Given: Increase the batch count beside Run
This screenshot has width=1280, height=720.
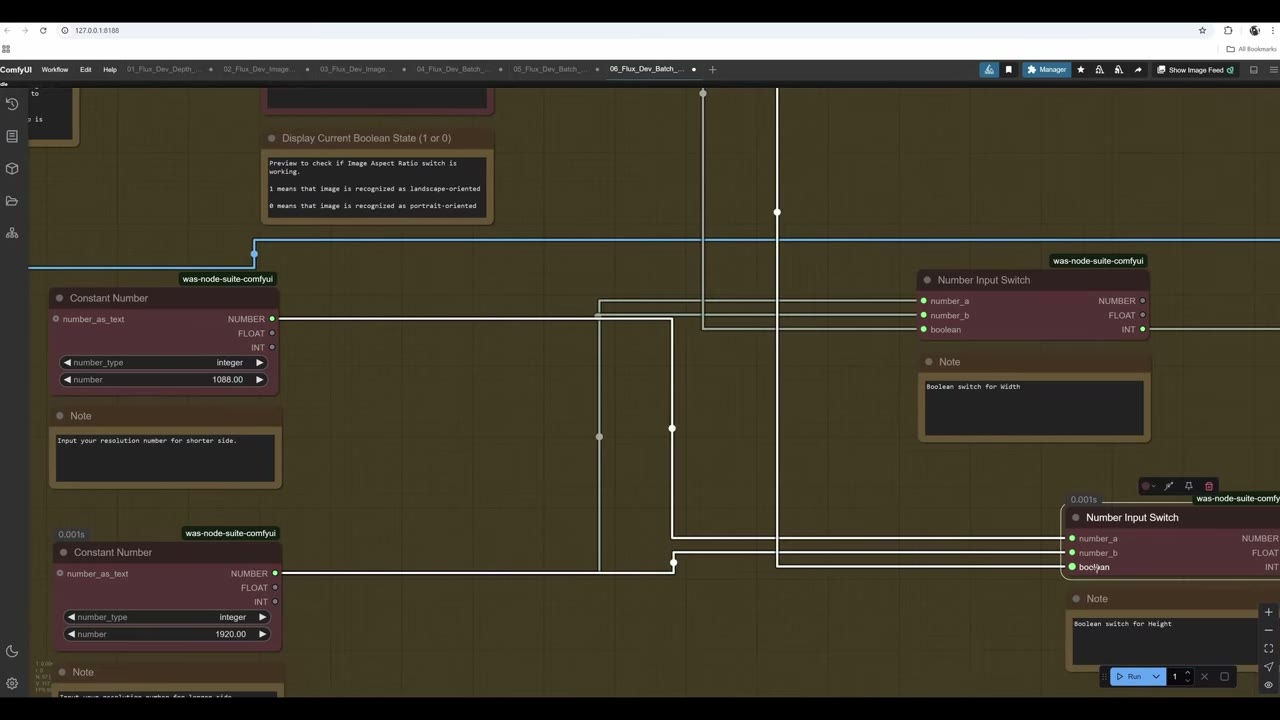Looking at the screenshot, I should [x=1187, y=673].
